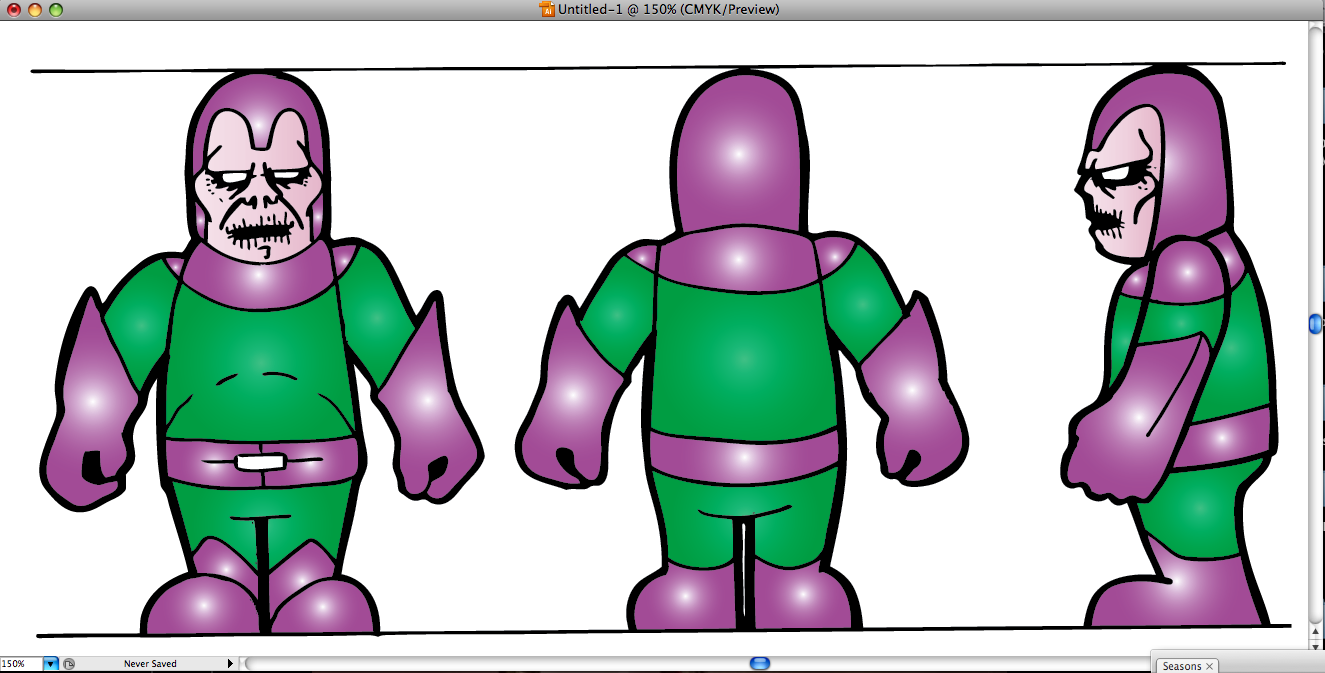Screen dimensions: 1325x673
Task: Click the 'Untitled-1 @ 150% (CMYK/Preview)' title
Action: (x=669, y=10)
